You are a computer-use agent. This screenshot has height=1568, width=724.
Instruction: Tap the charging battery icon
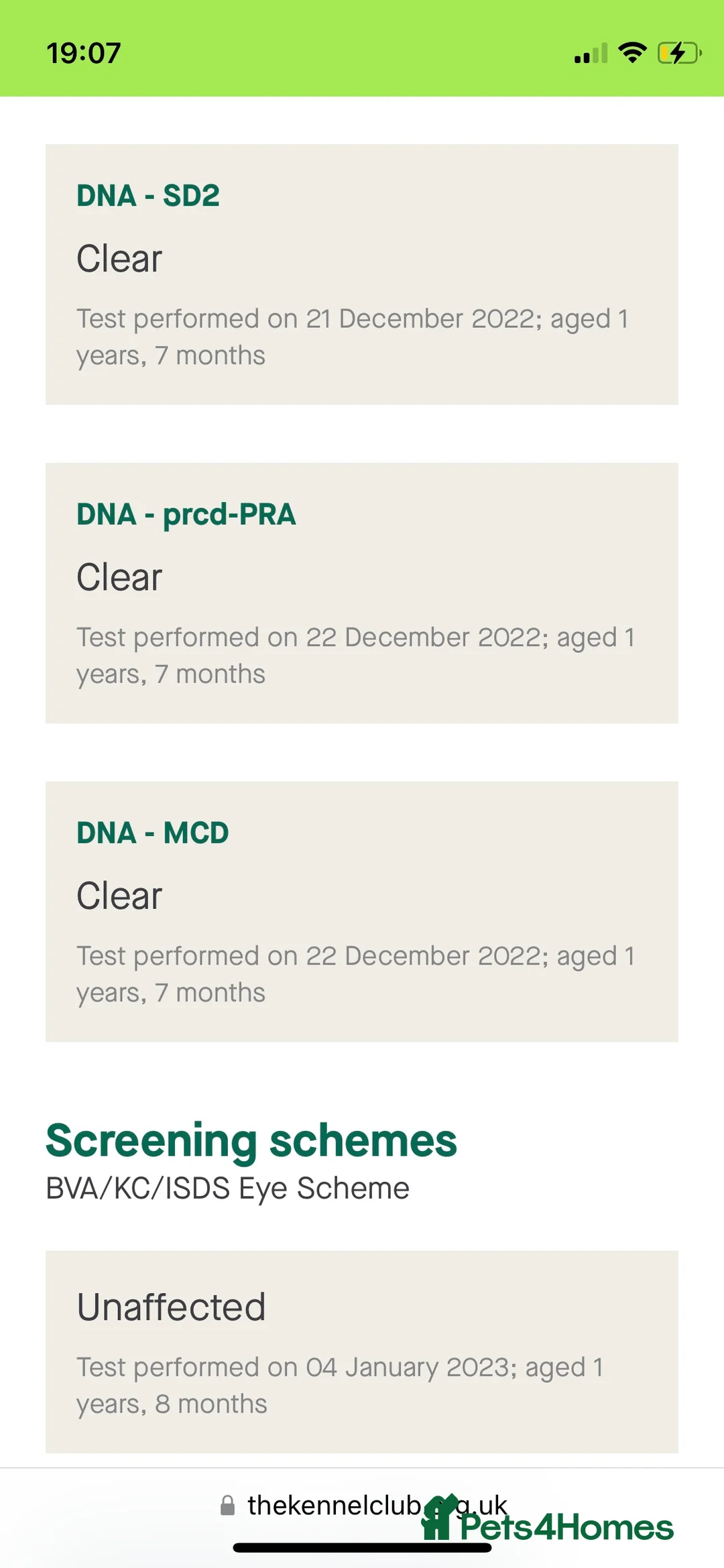[x=679, y=52]
